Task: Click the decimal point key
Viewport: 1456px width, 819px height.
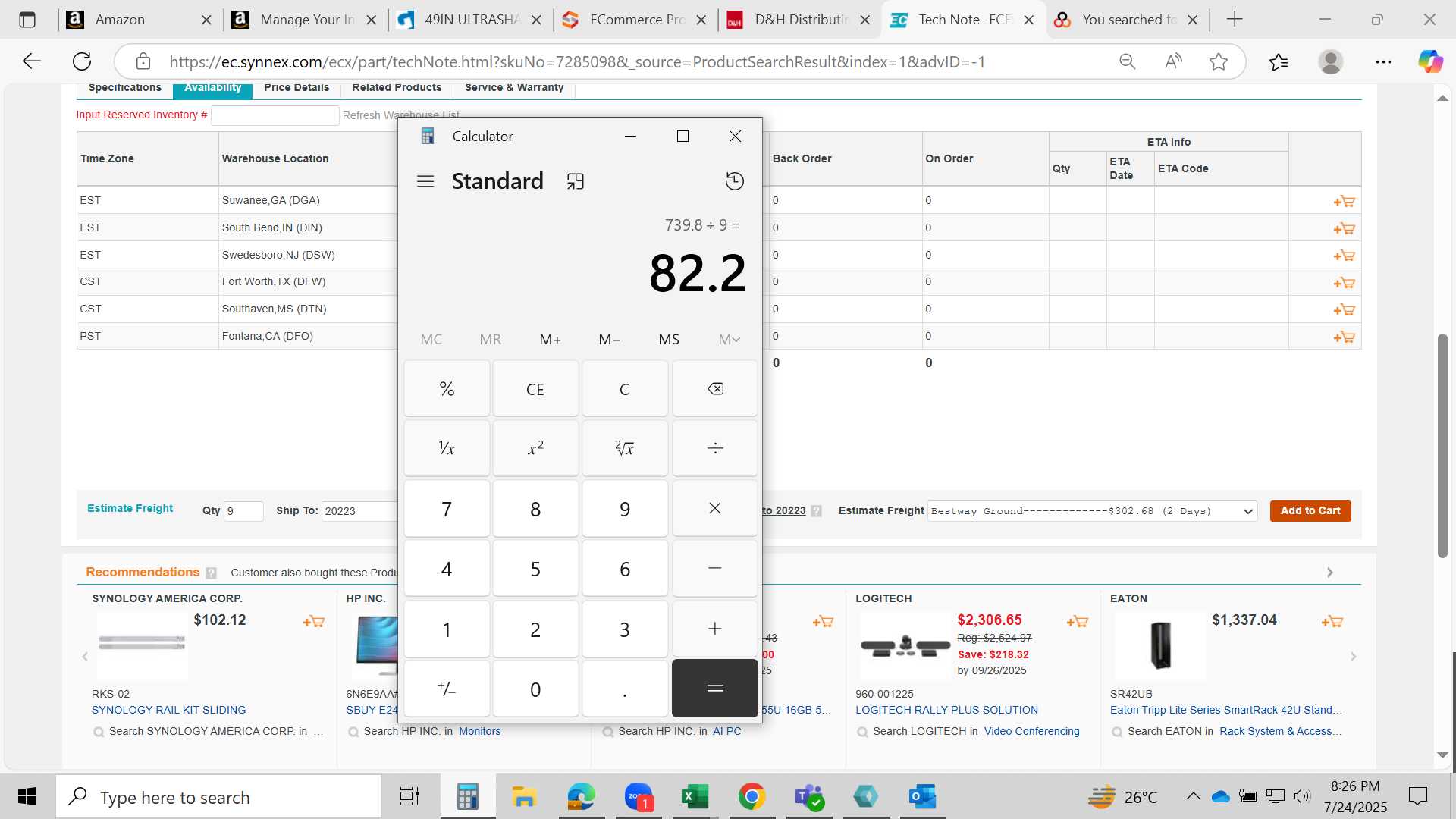Action: click(625, 689)
